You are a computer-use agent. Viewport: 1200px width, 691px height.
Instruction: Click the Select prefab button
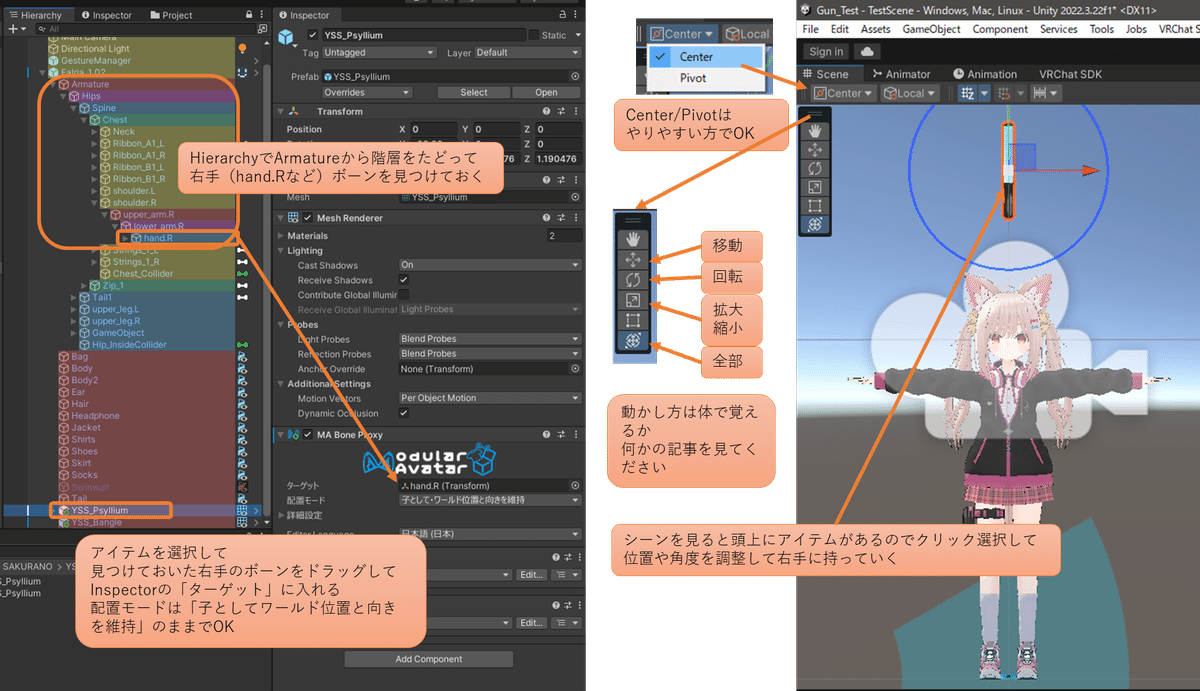tap(474, 92)
